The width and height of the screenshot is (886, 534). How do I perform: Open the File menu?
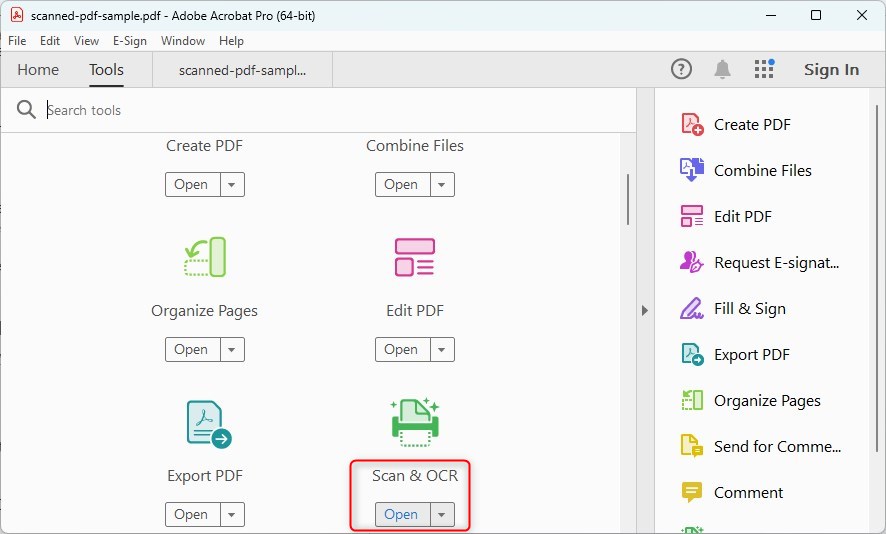pyautogui.click(x=17, y=41)
